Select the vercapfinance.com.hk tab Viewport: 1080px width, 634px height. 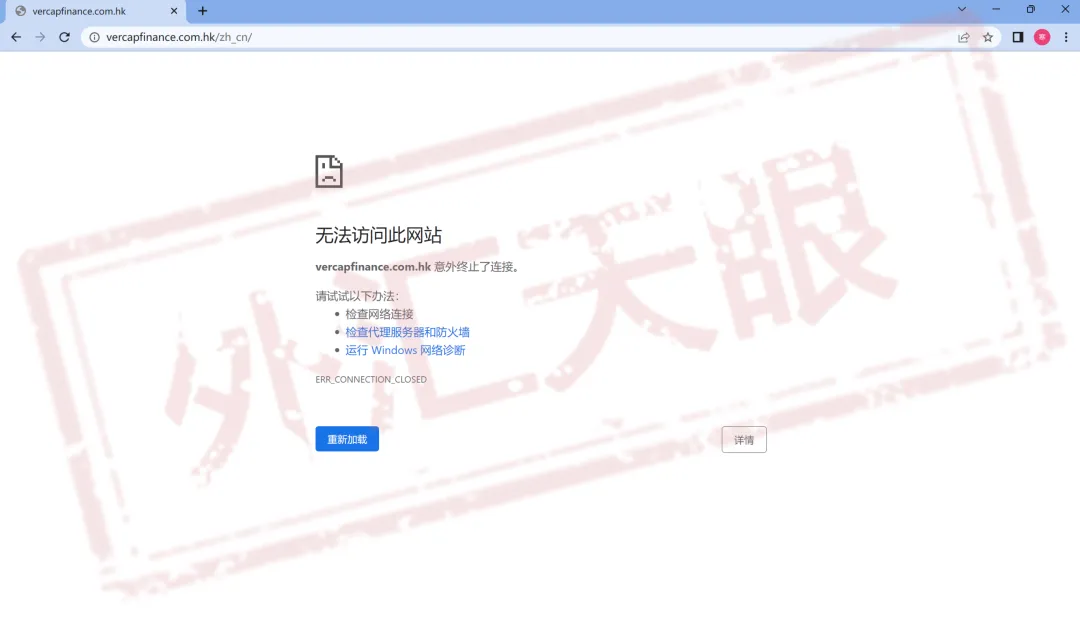click(94, 12)
